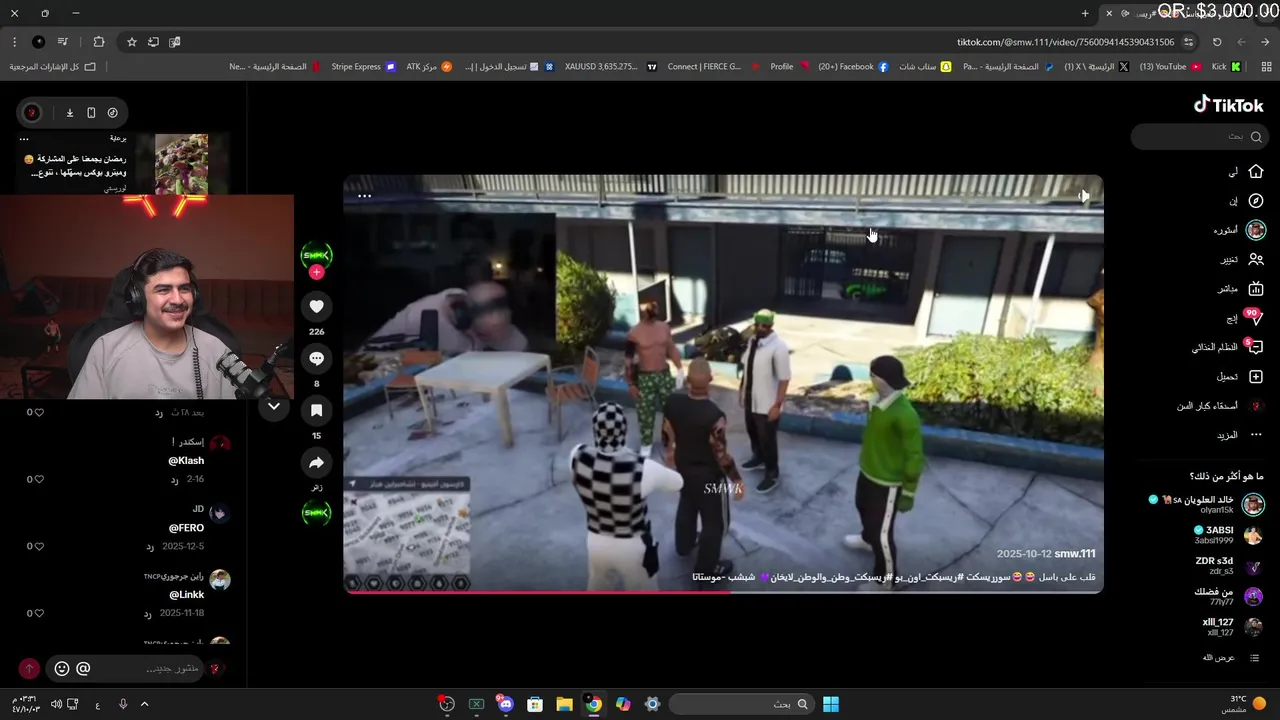Image resolution: width=1280 pixels, height=720 pixels.
Task: Open a new tab with plus
Action: (1085, 13)
